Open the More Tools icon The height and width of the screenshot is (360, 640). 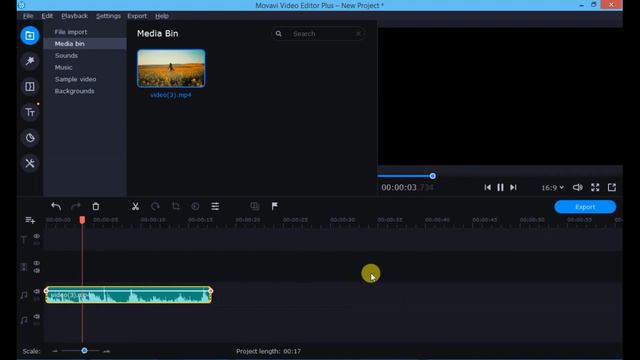point(30,163)
